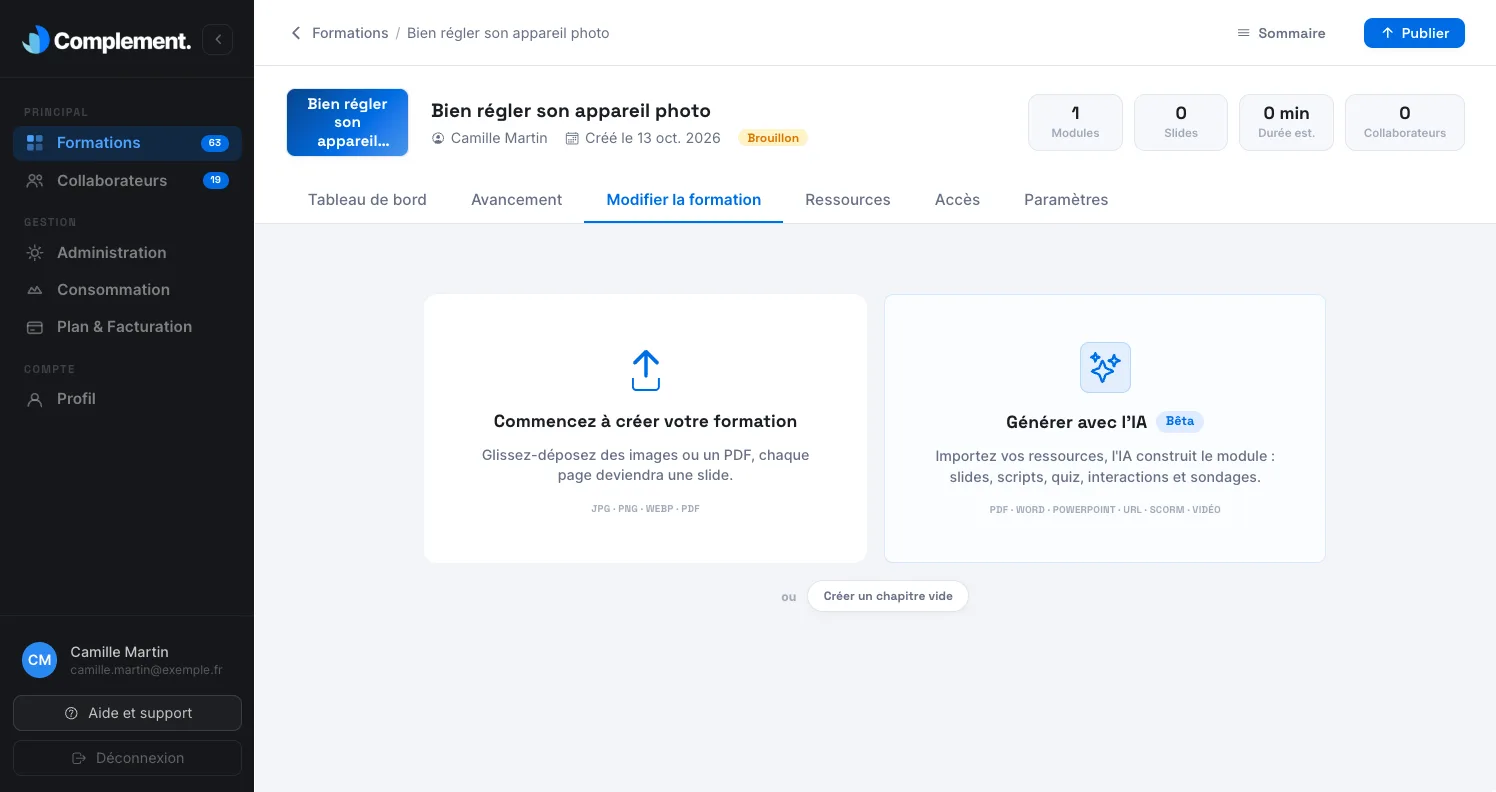Click the AI sparkles icon
Viewport: 1496px width, 792px height.
[1105, 367]
